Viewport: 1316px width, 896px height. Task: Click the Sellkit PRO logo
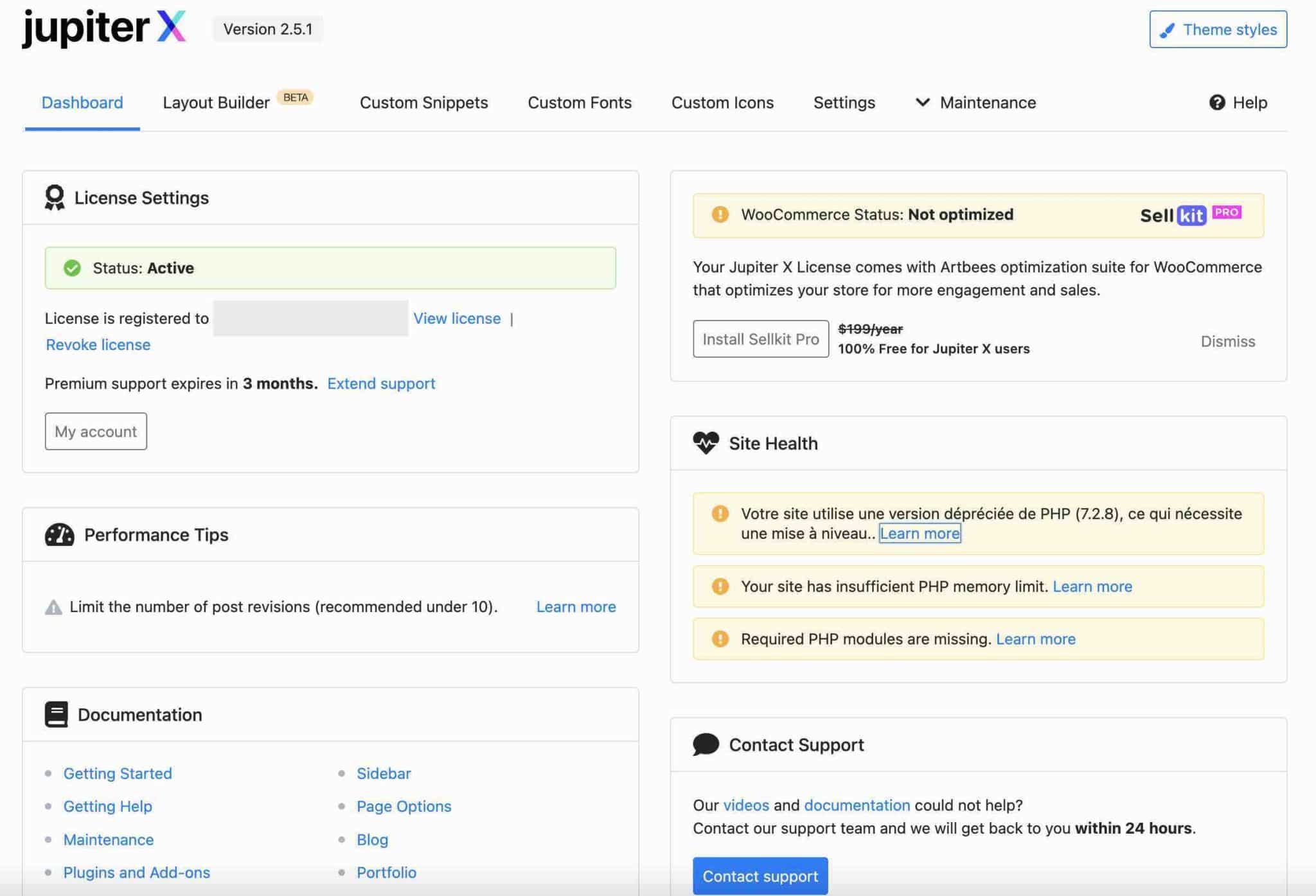click(x=1191, y=215)
